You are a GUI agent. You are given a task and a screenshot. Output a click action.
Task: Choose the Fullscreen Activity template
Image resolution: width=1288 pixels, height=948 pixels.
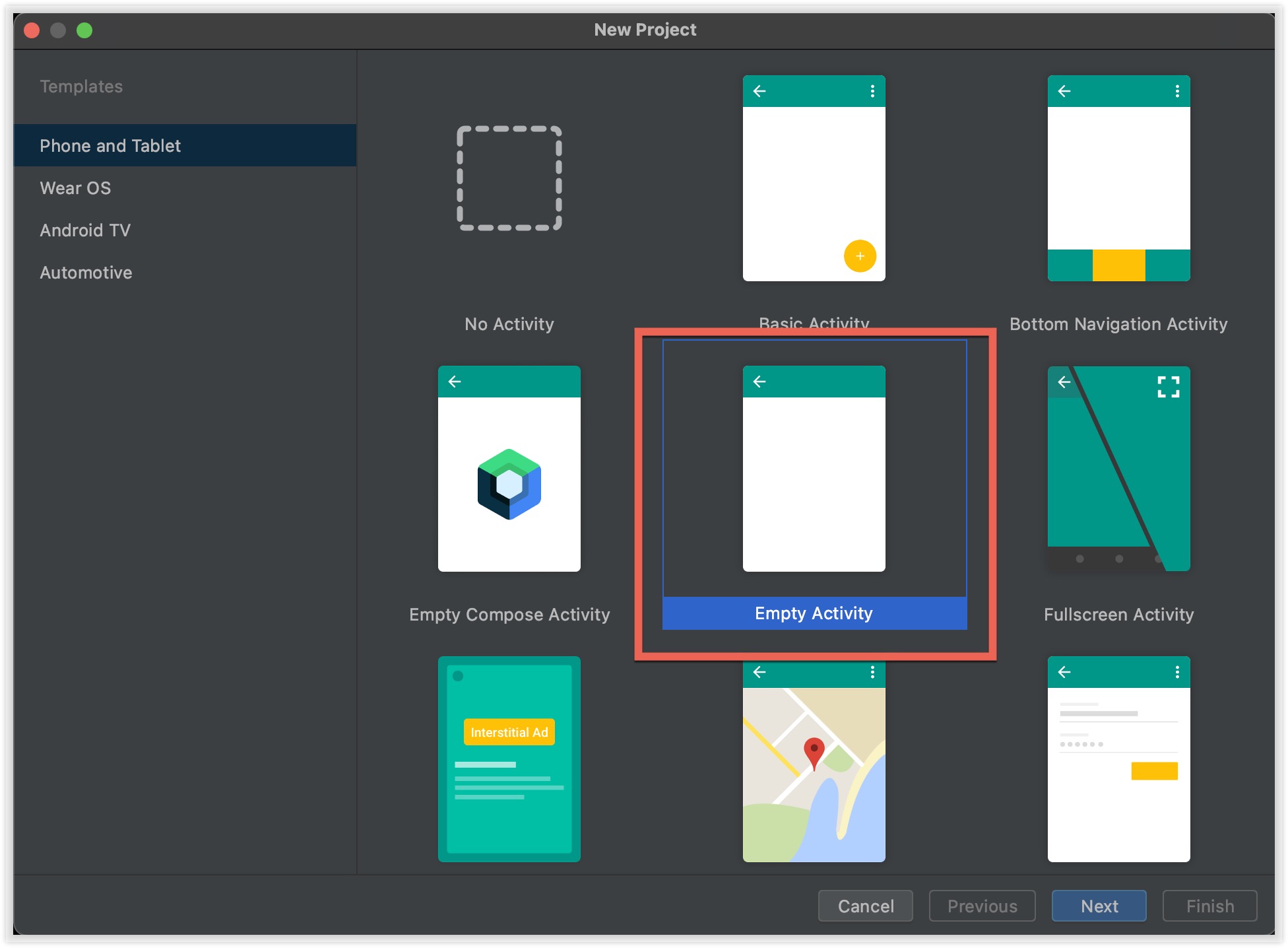pyautogui.click(x=1118, y=469)
